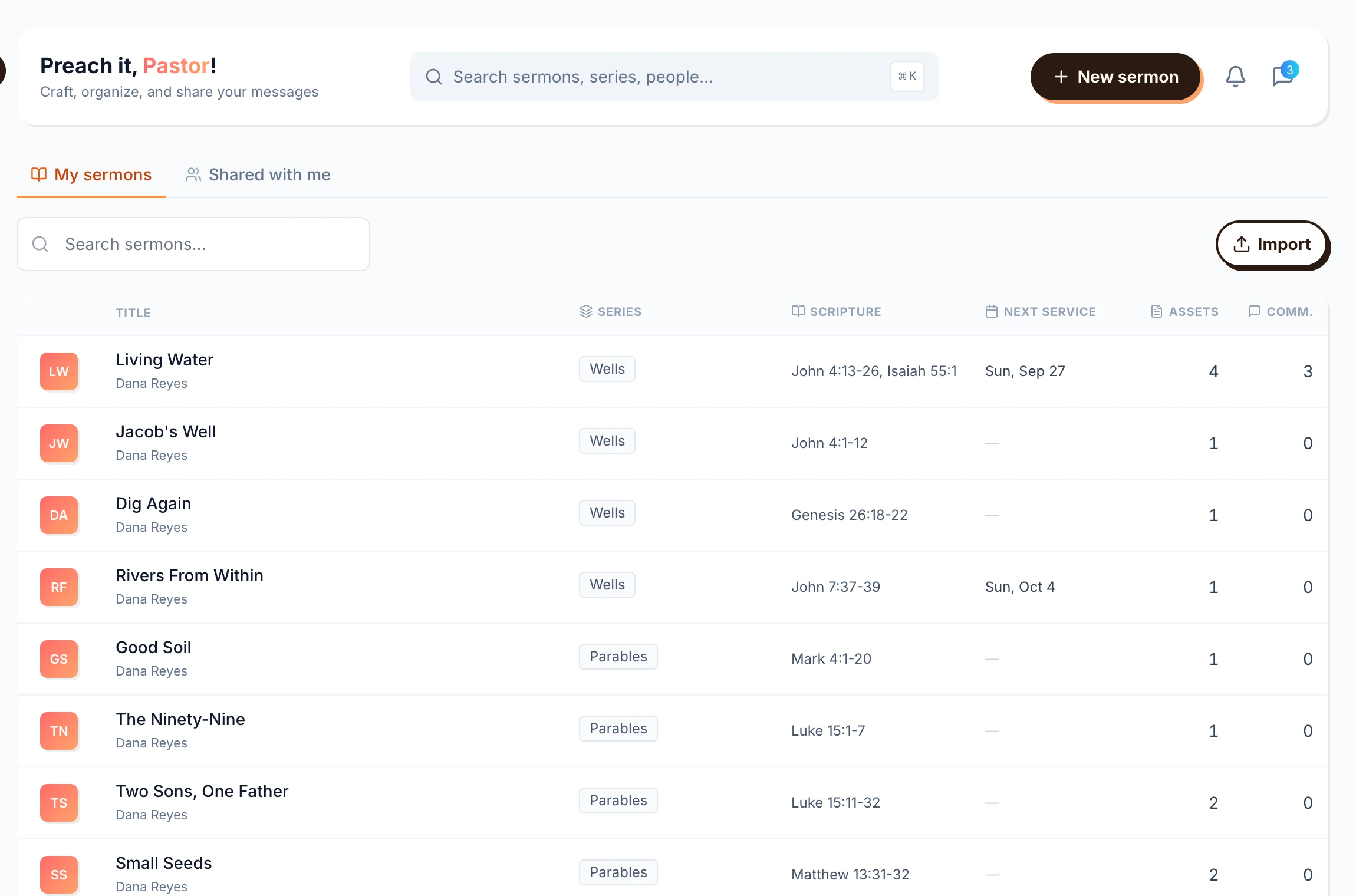Click the LW avatar for Living Water
The width and height of the screenshot is (1356, 896).
(59, 371)
